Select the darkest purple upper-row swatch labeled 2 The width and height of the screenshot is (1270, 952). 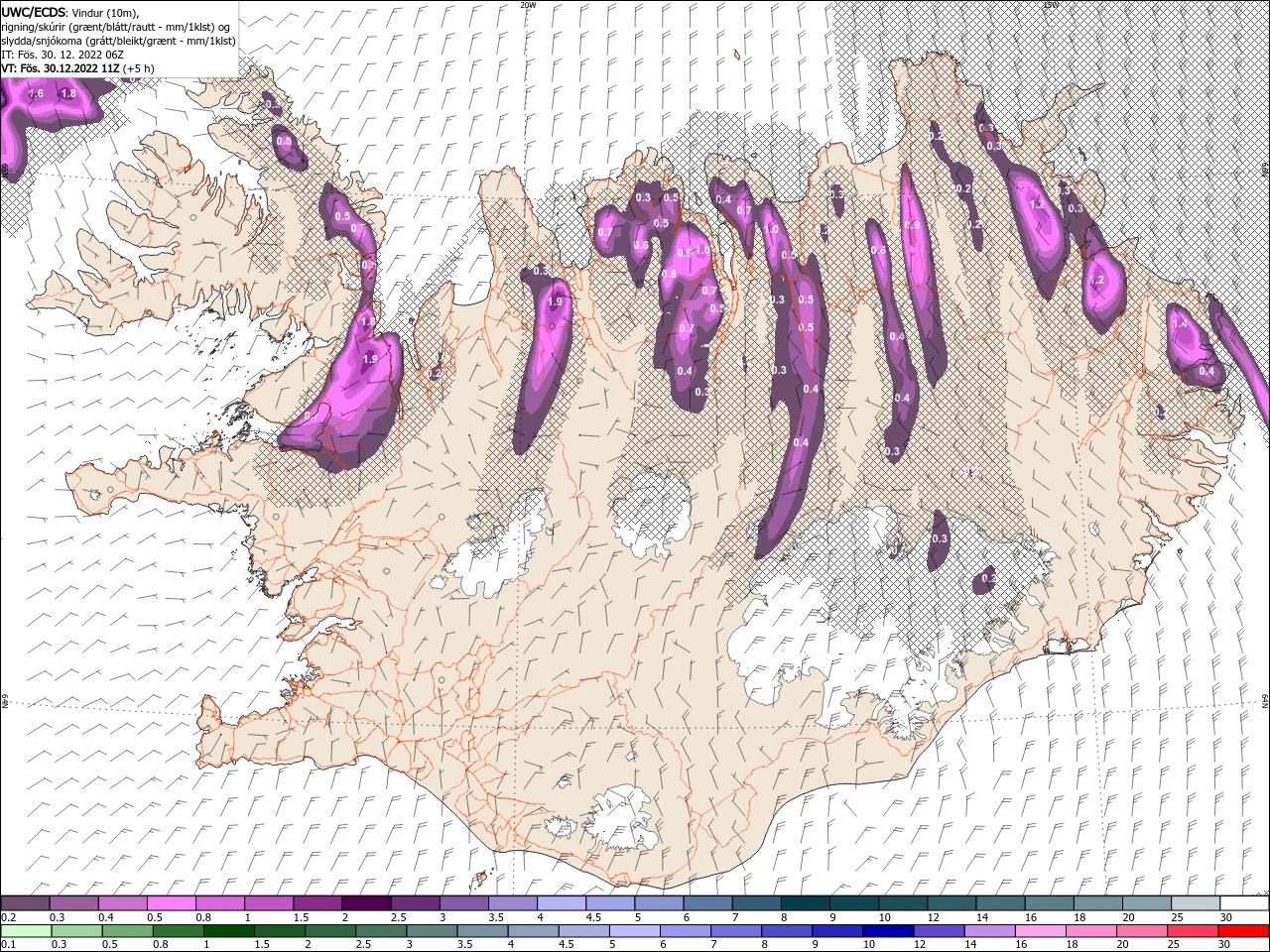pos(366,903)
